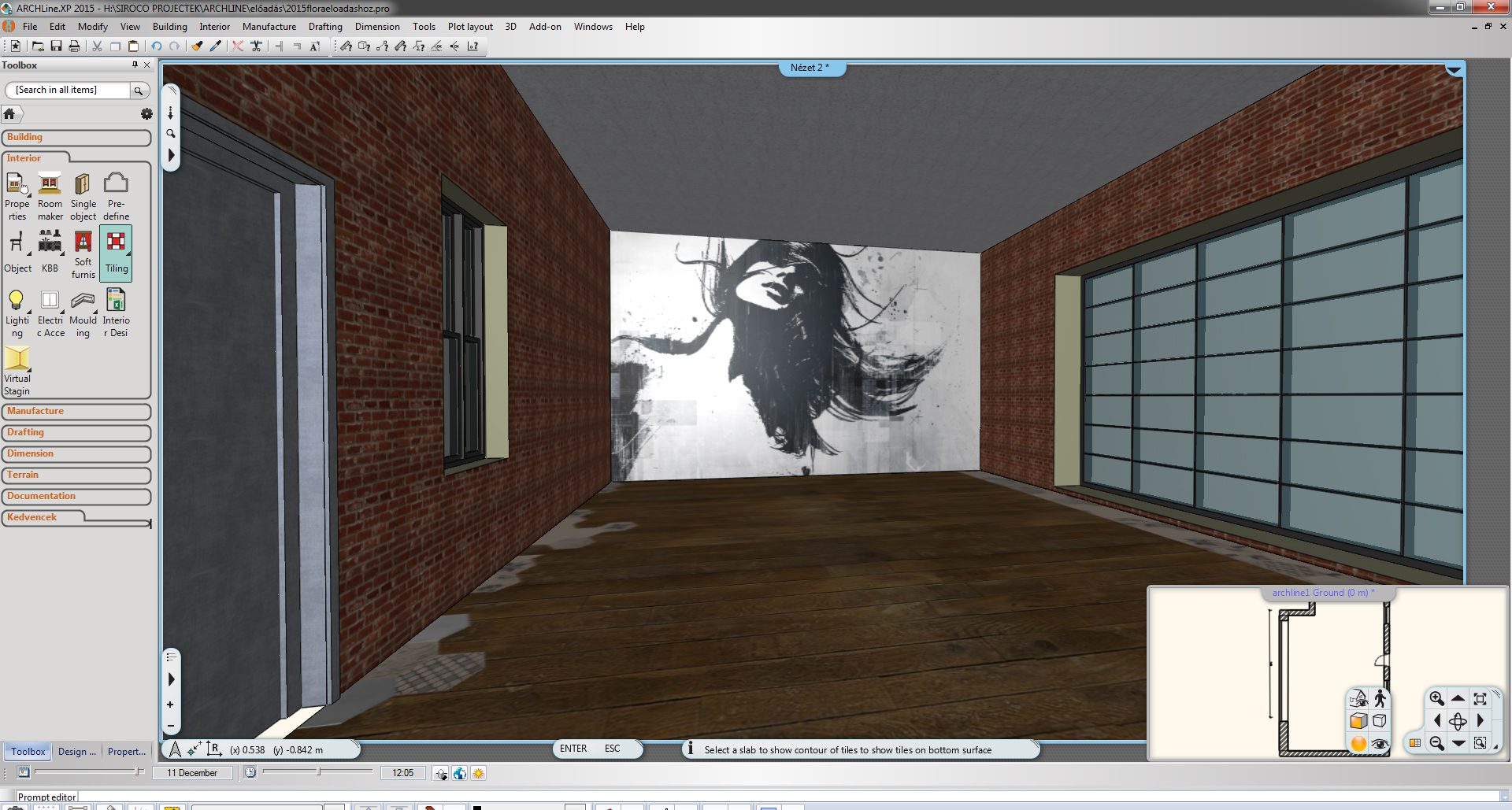Image resolution: width=1512 pixels, height=810 pixels.
Task: Select the Electric Accessories tool
Action: pos(50,313)
